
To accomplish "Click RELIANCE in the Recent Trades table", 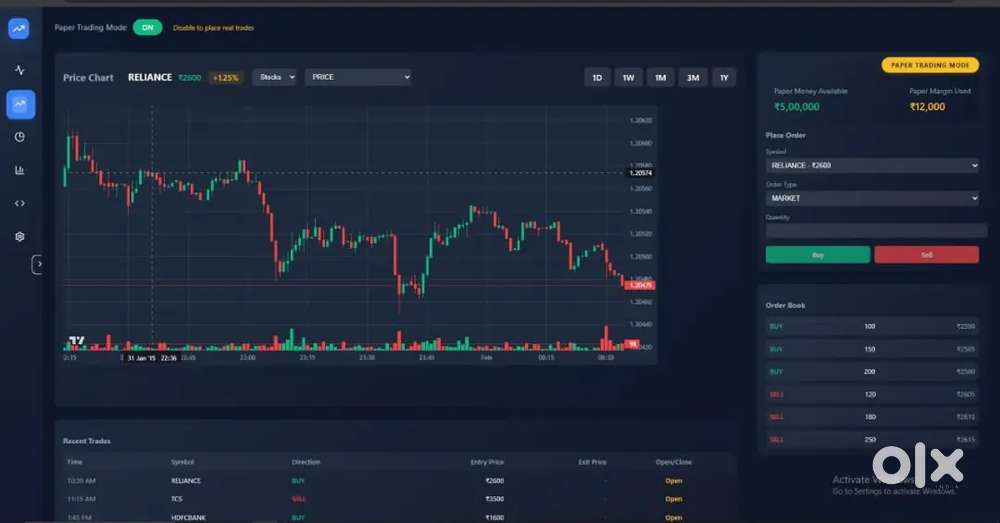I will pyautogui.click(x=186, y=481).
